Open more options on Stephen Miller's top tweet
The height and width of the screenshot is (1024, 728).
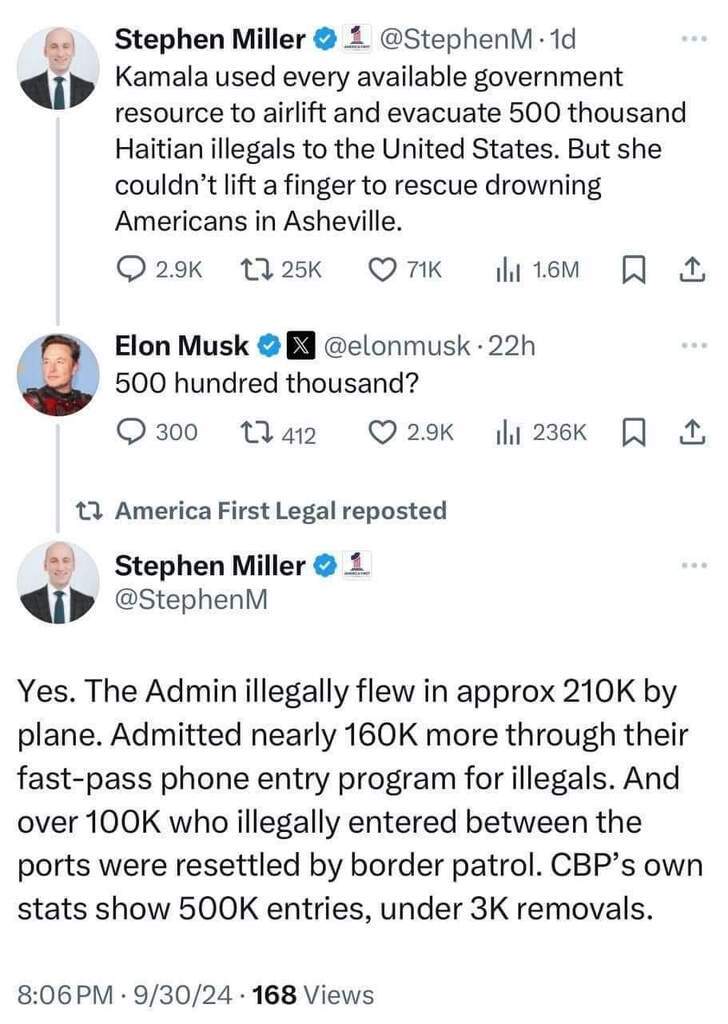(x=693, y=39)
